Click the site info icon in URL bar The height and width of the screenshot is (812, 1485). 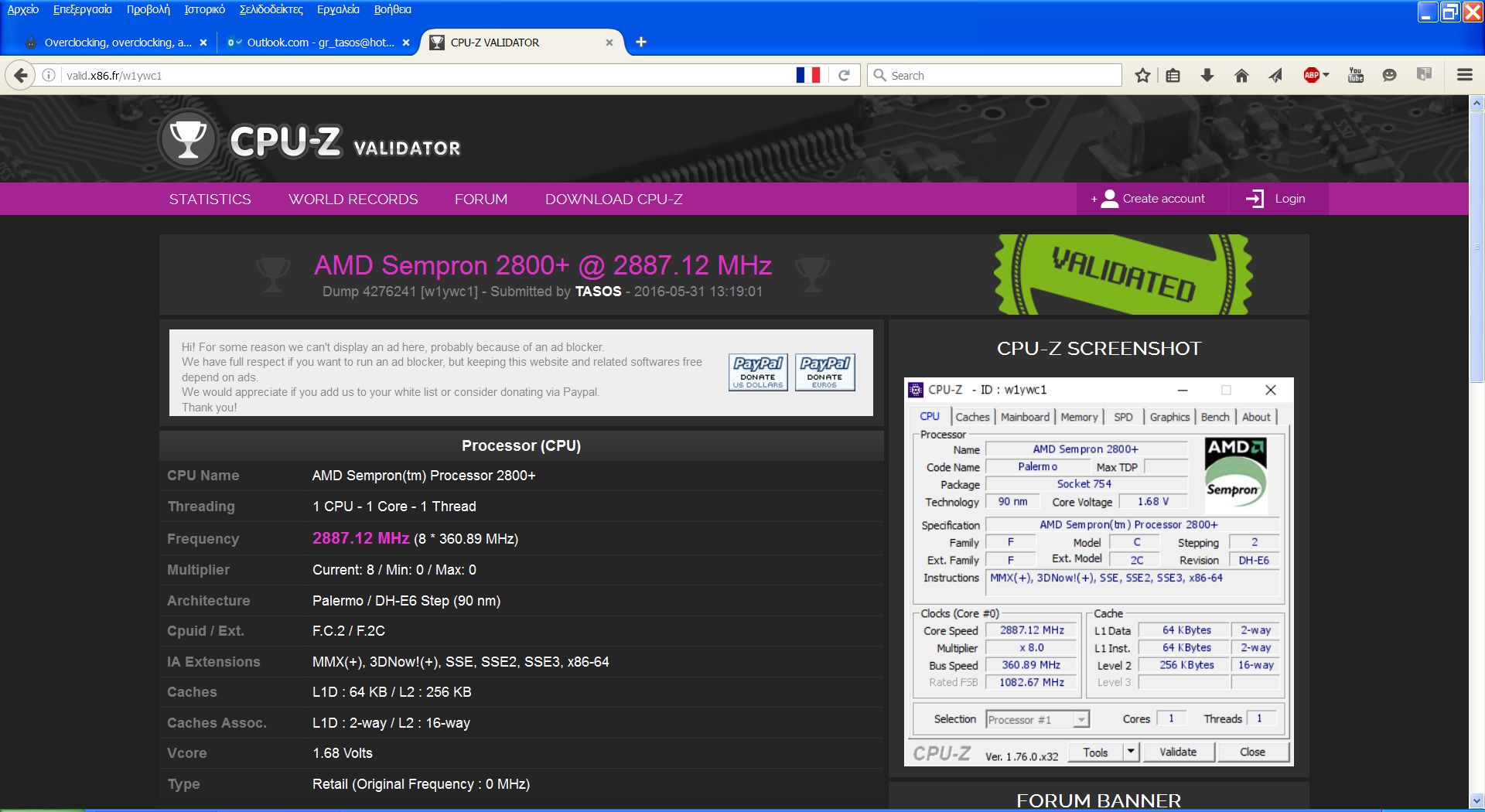pos(49,75)
